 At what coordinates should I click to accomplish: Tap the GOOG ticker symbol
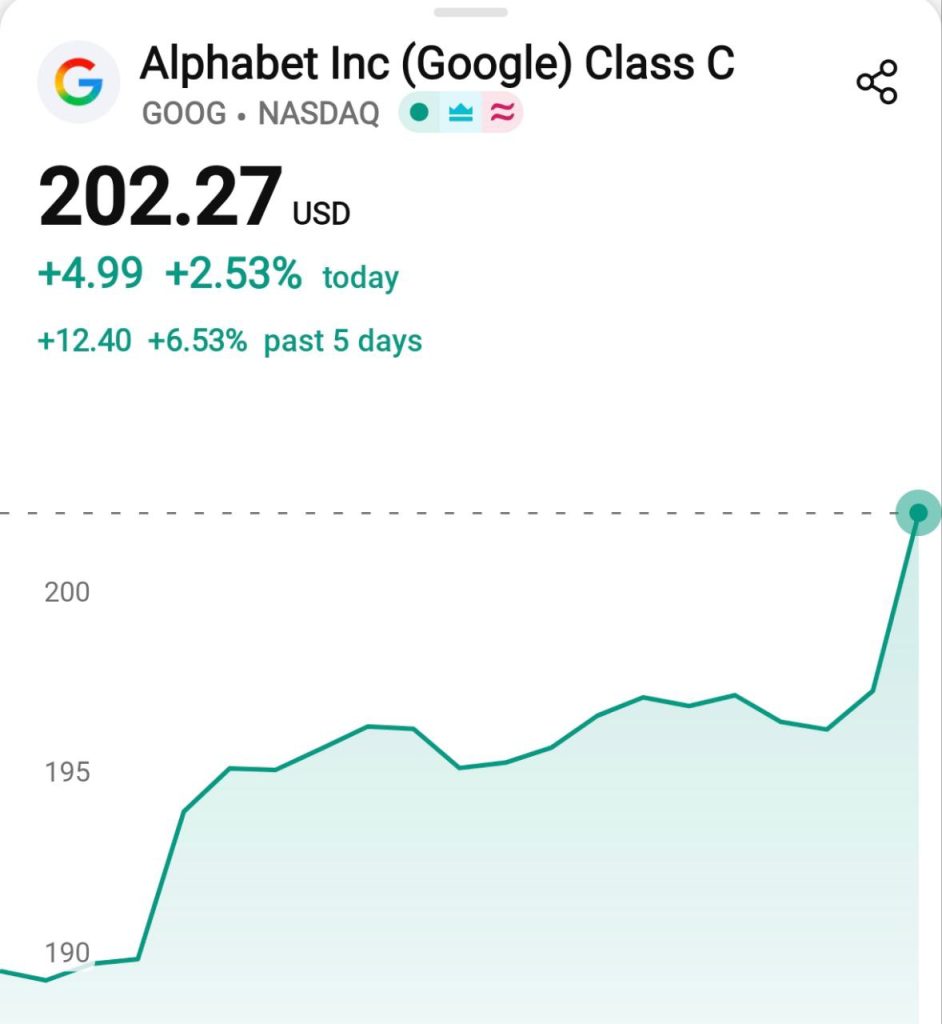(184, 114)
